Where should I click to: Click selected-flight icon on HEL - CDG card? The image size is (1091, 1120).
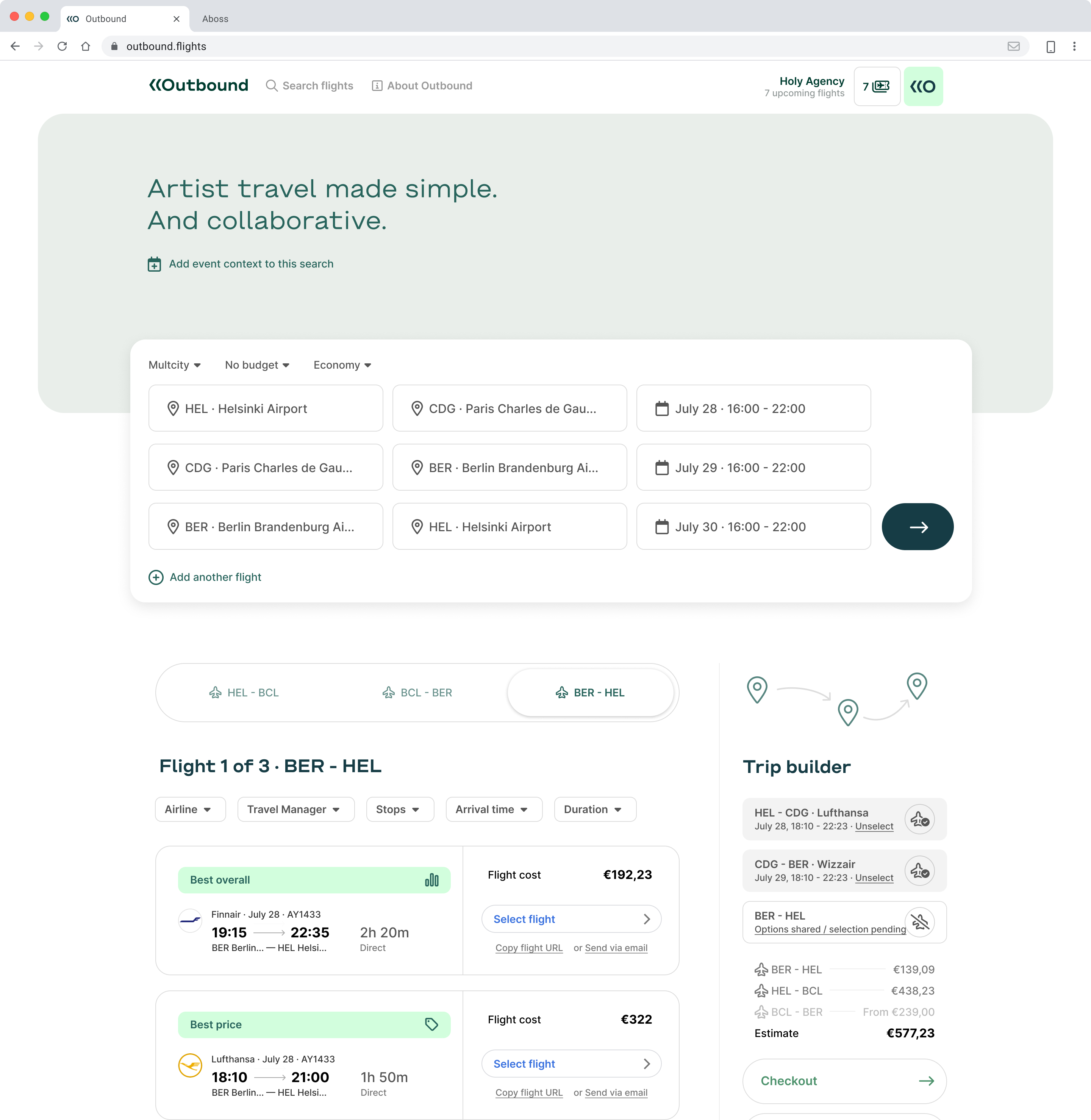click(920, 819)
